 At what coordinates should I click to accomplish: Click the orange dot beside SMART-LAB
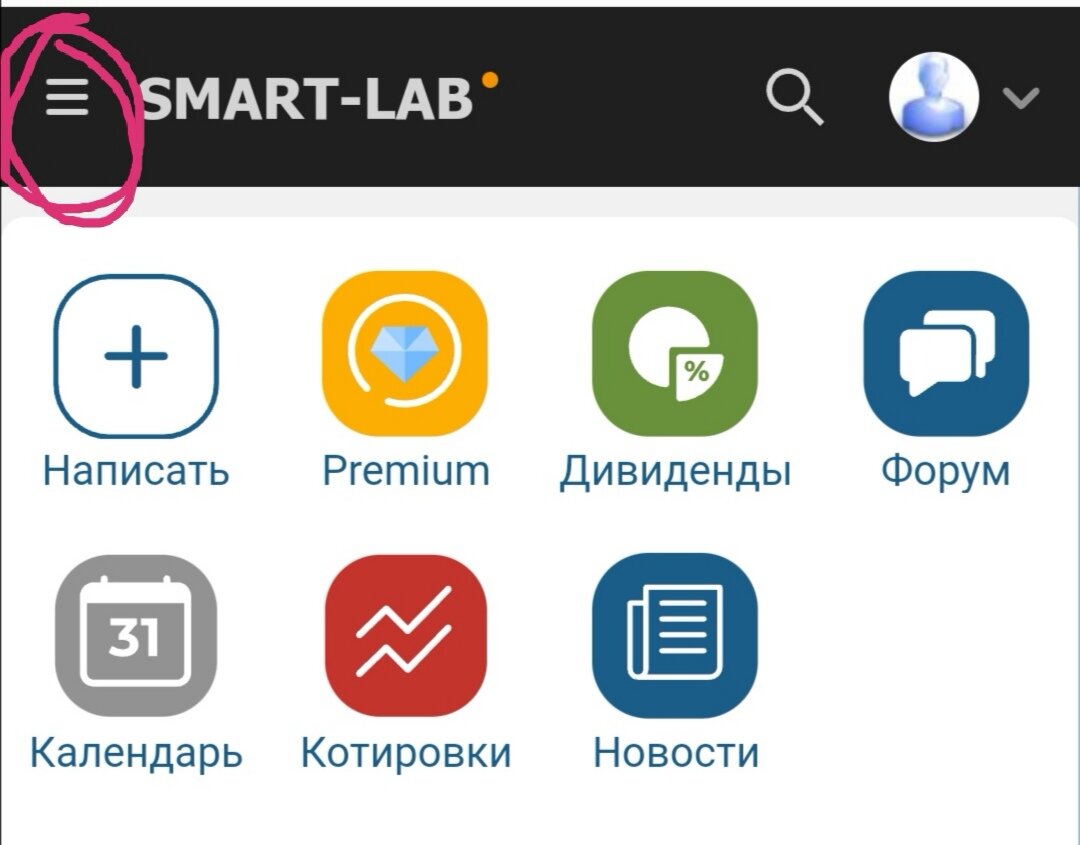click(490, 81)
